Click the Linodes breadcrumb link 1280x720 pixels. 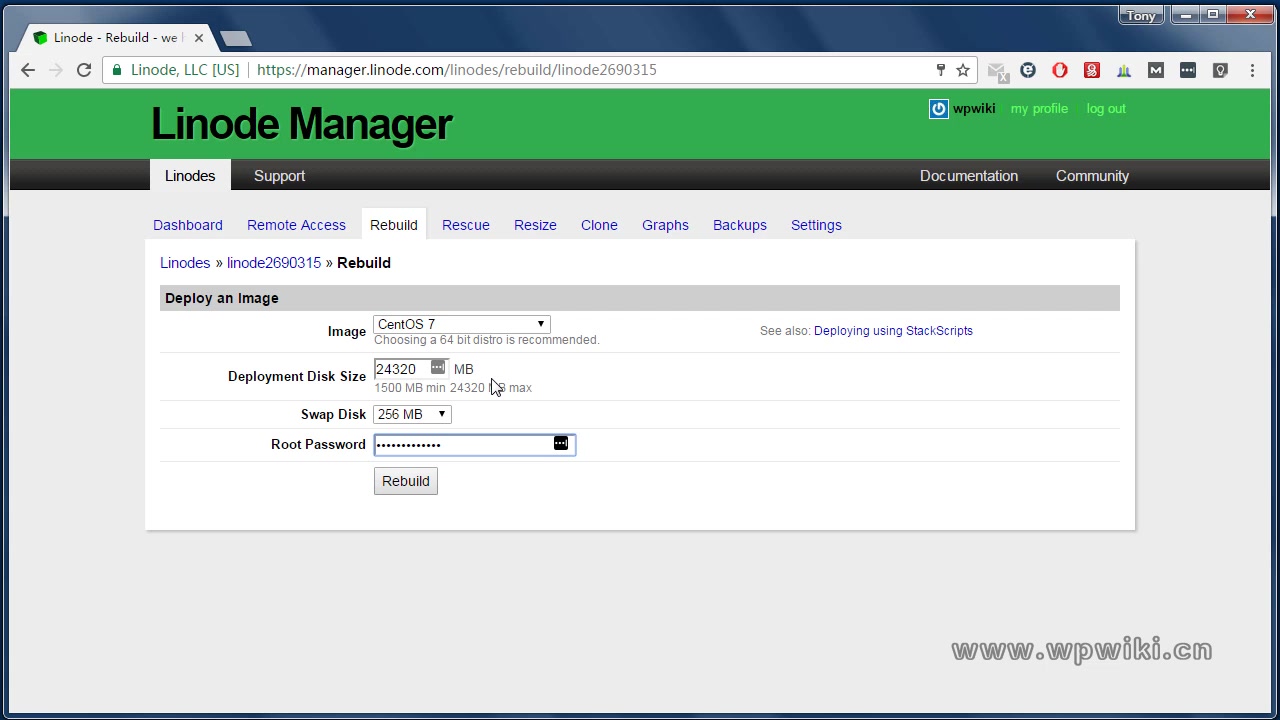[185, 263]
